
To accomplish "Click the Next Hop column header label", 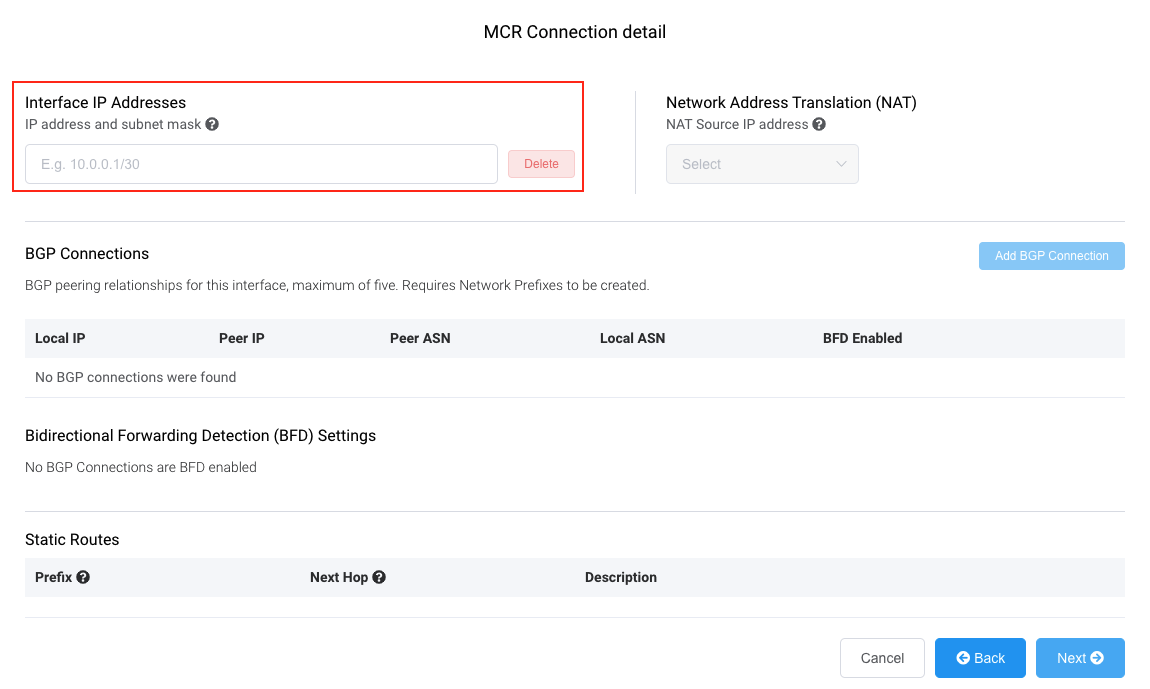I will coord(339,577).
